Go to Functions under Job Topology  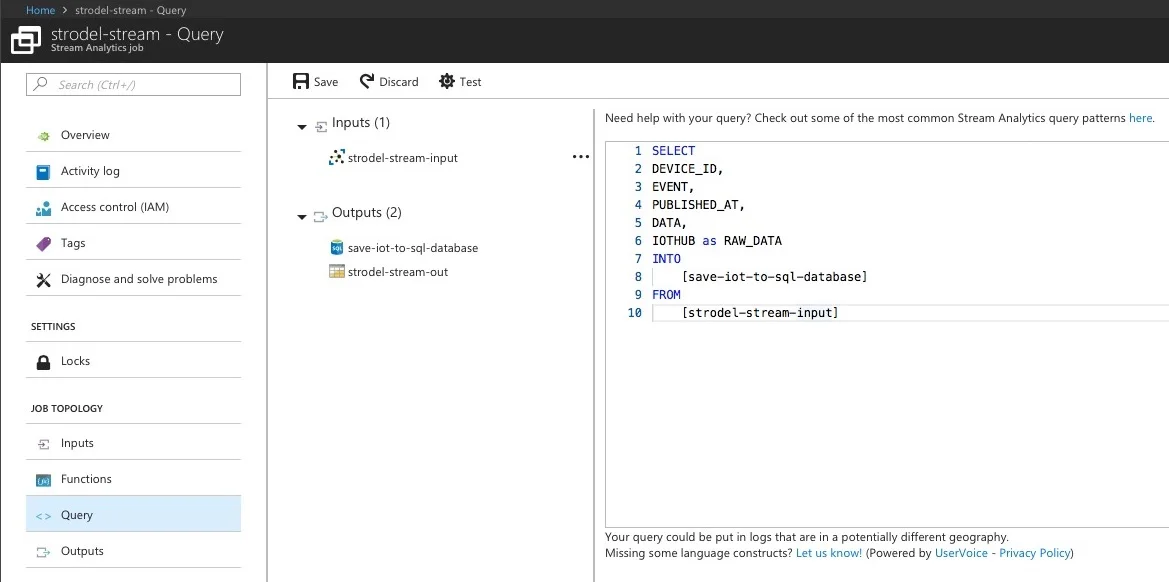pos(133,478)
